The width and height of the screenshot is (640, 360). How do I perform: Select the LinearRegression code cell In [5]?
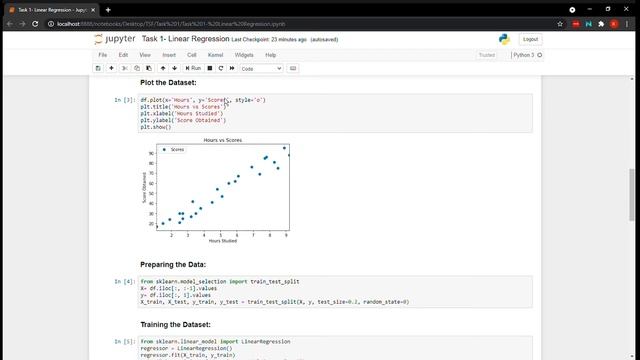[x=335, y=348]
